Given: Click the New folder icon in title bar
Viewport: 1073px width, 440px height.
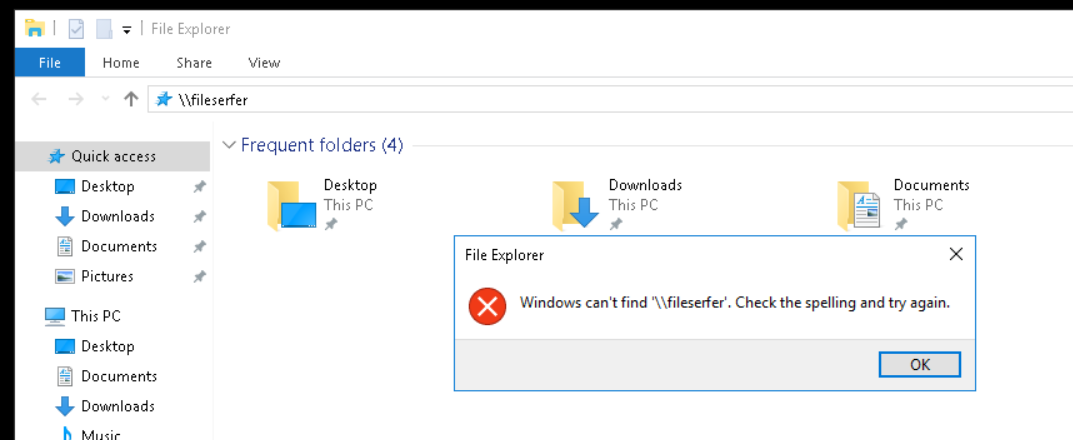Looking at the screenshot, I should tap(104, 29).
